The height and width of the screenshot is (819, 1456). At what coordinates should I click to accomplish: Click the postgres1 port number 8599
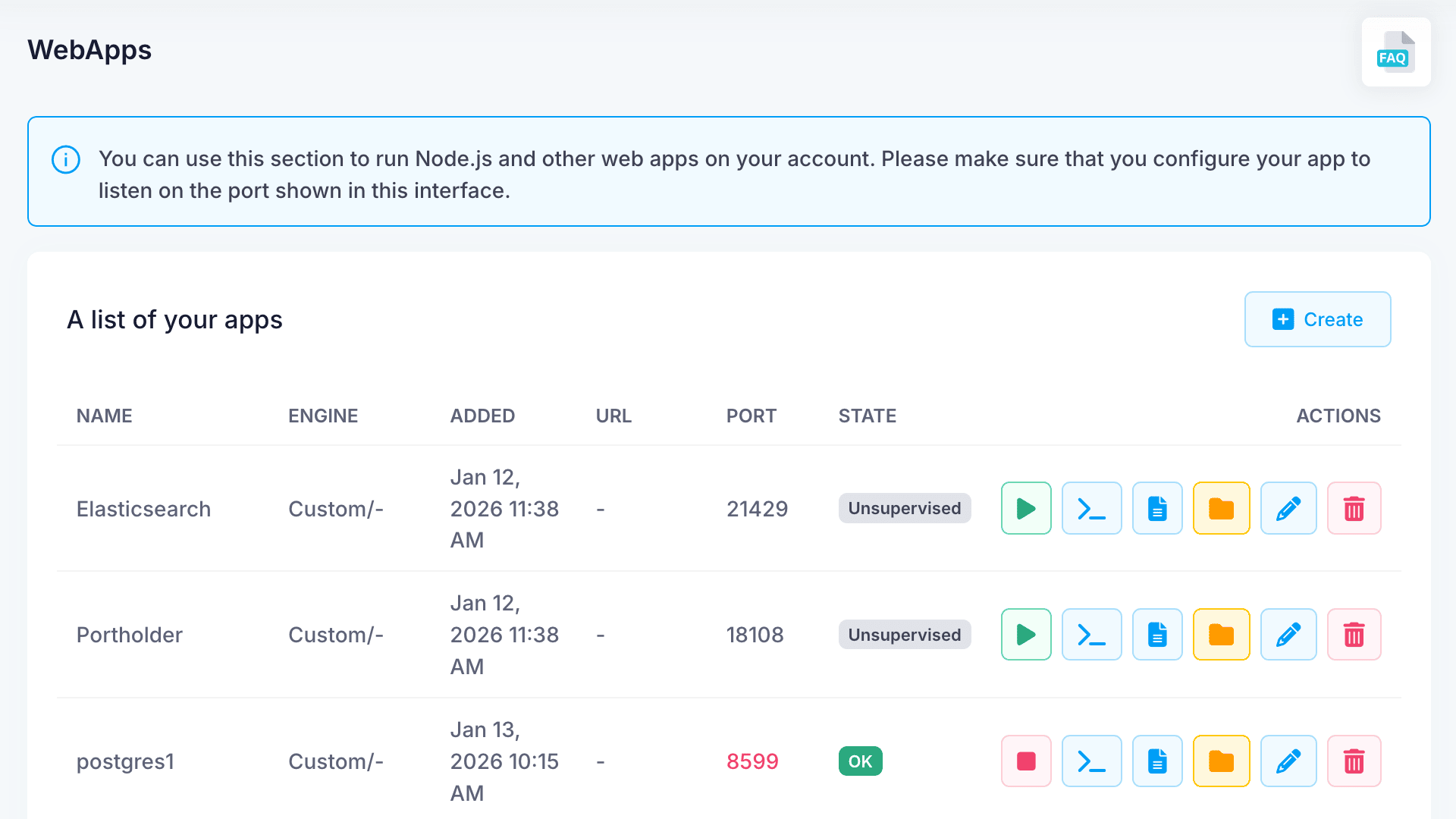752,761
